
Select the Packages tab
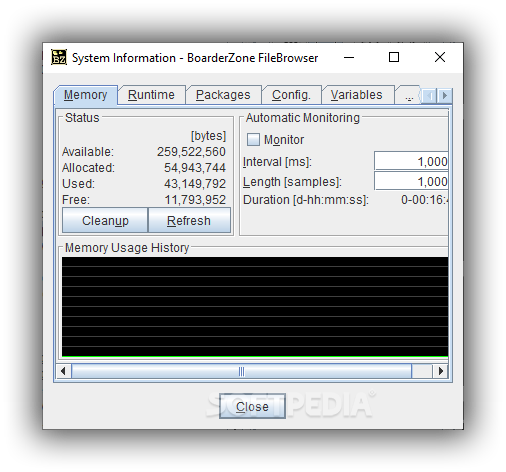coord(223,95)
